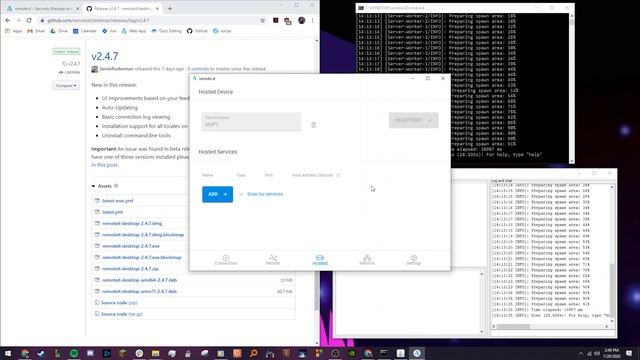Download Source code (tar.gz)

pos(122,314)
